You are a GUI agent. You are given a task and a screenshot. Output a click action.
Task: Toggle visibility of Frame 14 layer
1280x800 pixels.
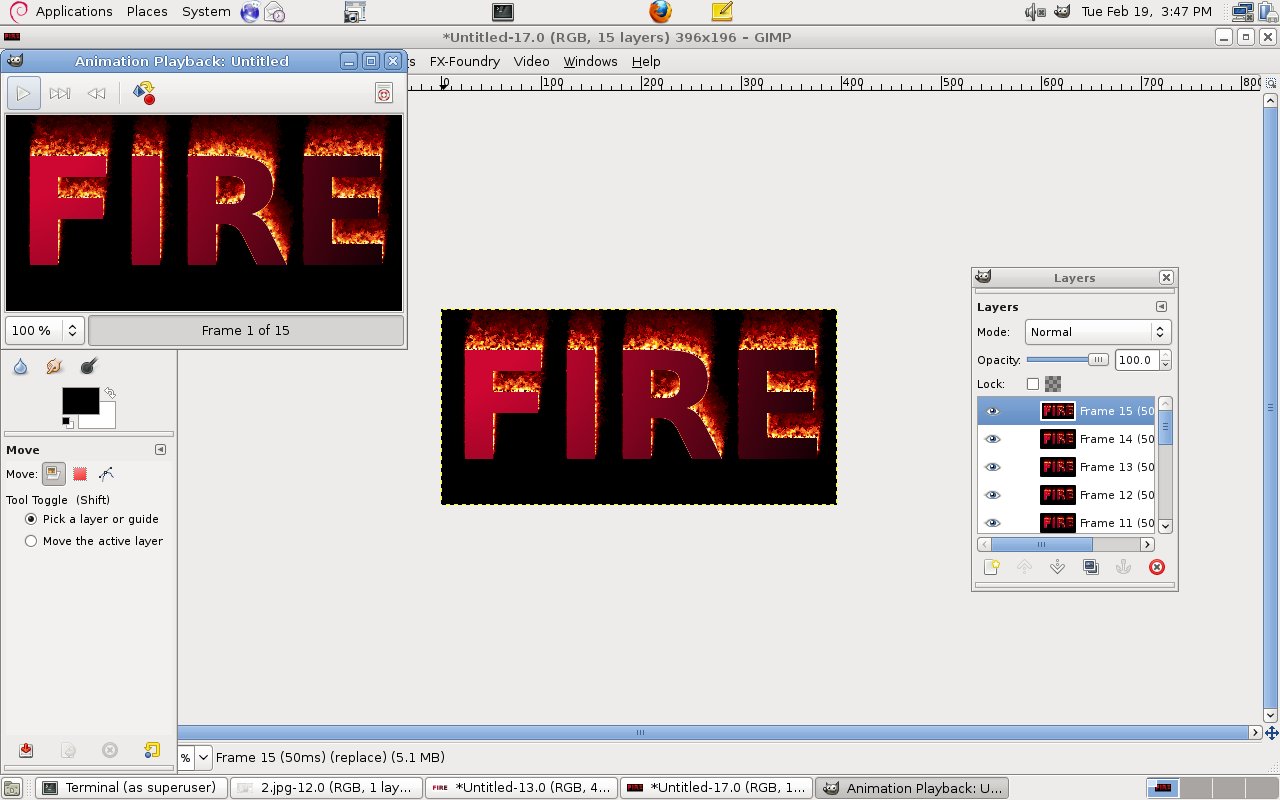pyautogui.click(x=992, y=439)
